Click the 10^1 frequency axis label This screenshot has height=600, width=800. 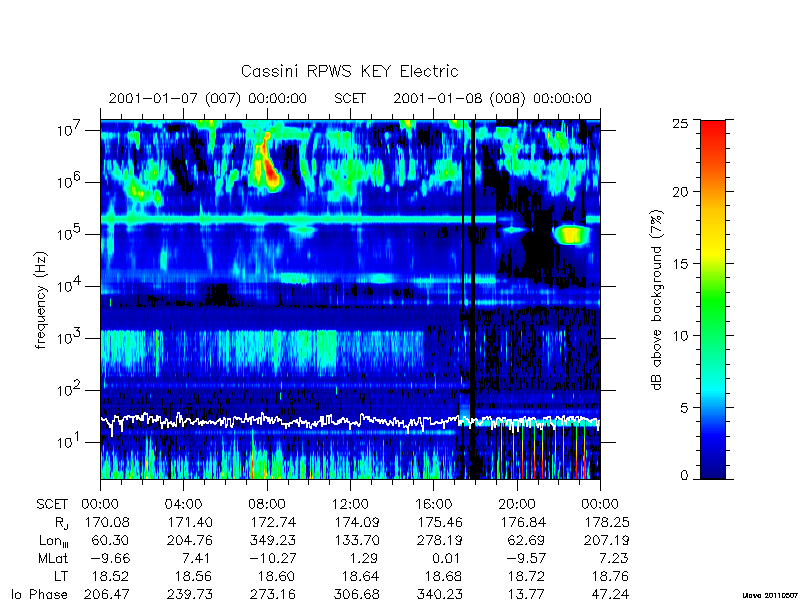(70, 441)
